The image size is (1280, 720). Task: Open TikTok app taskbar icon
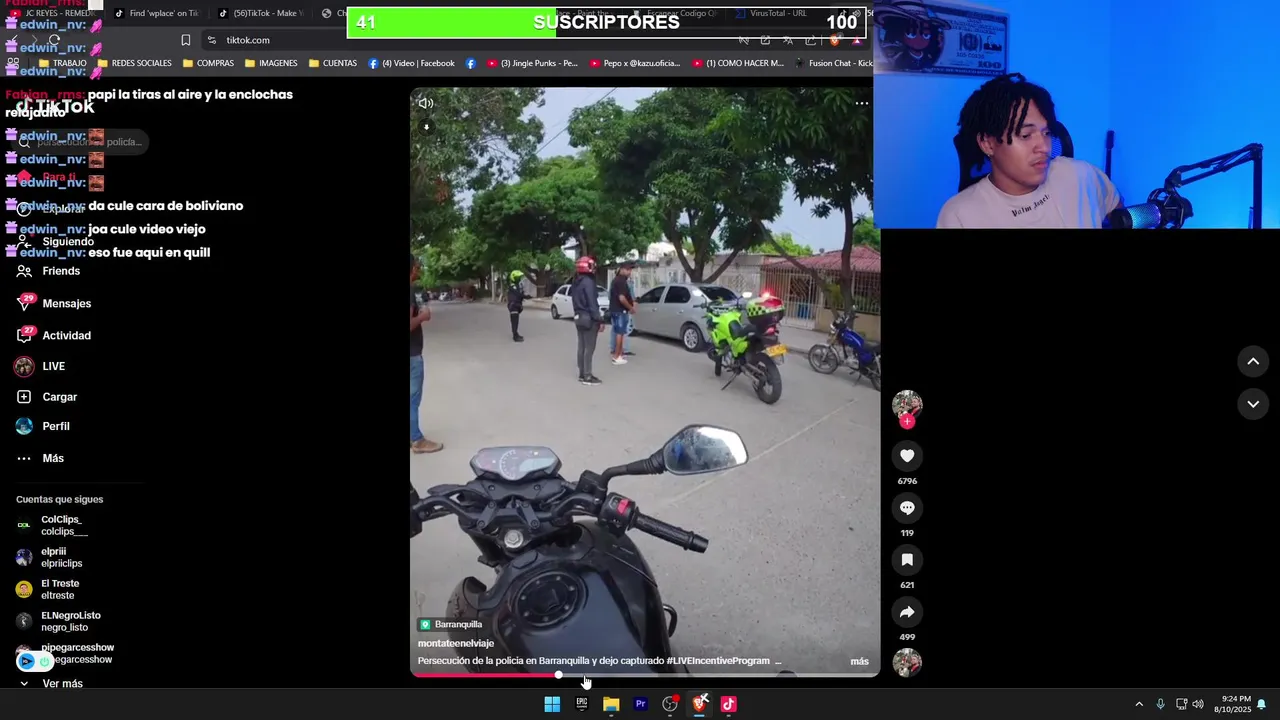pyautogui.click(x=729, y=704)
